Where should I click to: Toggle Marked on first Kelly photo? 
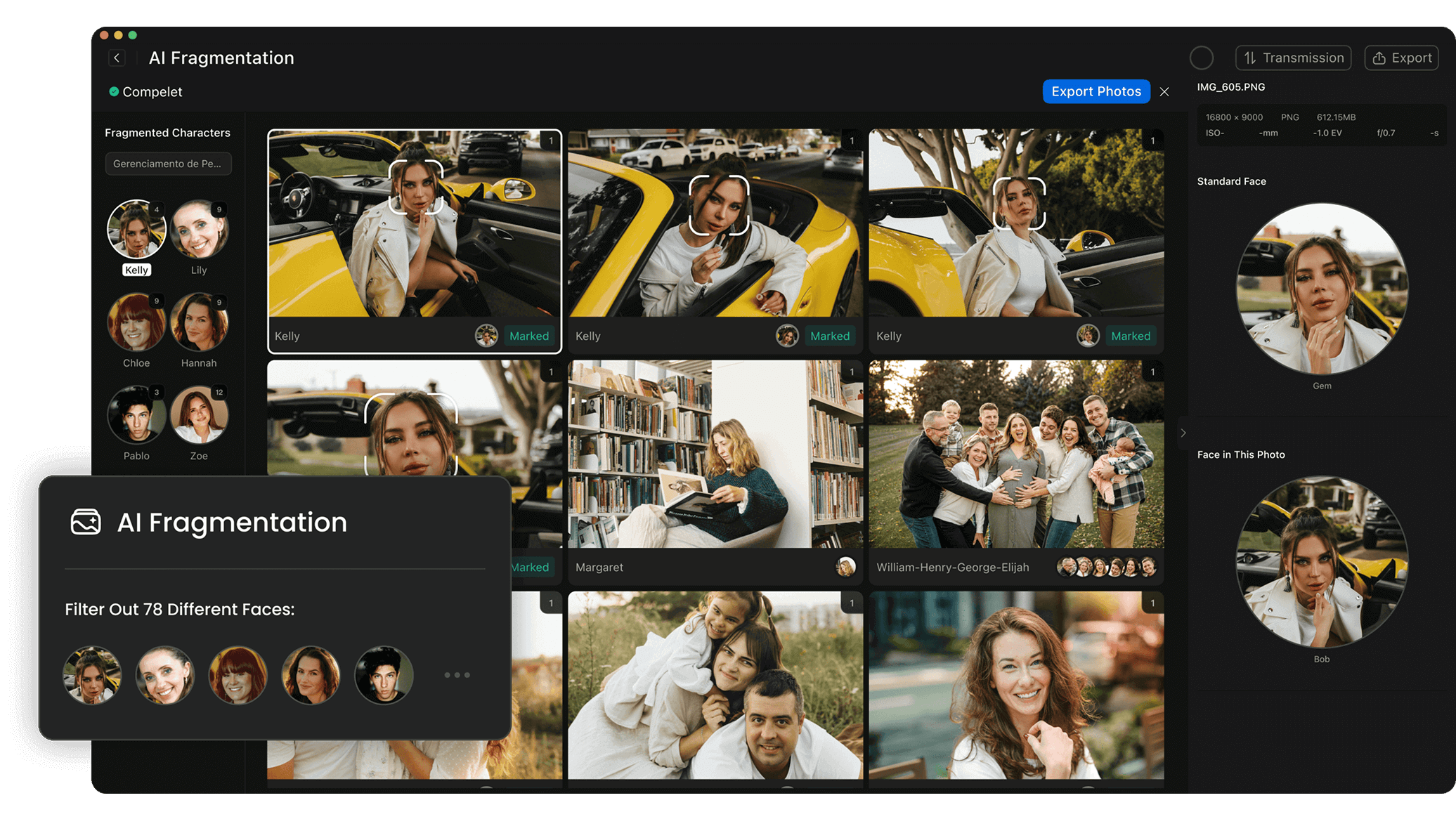[x=528, y=336]
